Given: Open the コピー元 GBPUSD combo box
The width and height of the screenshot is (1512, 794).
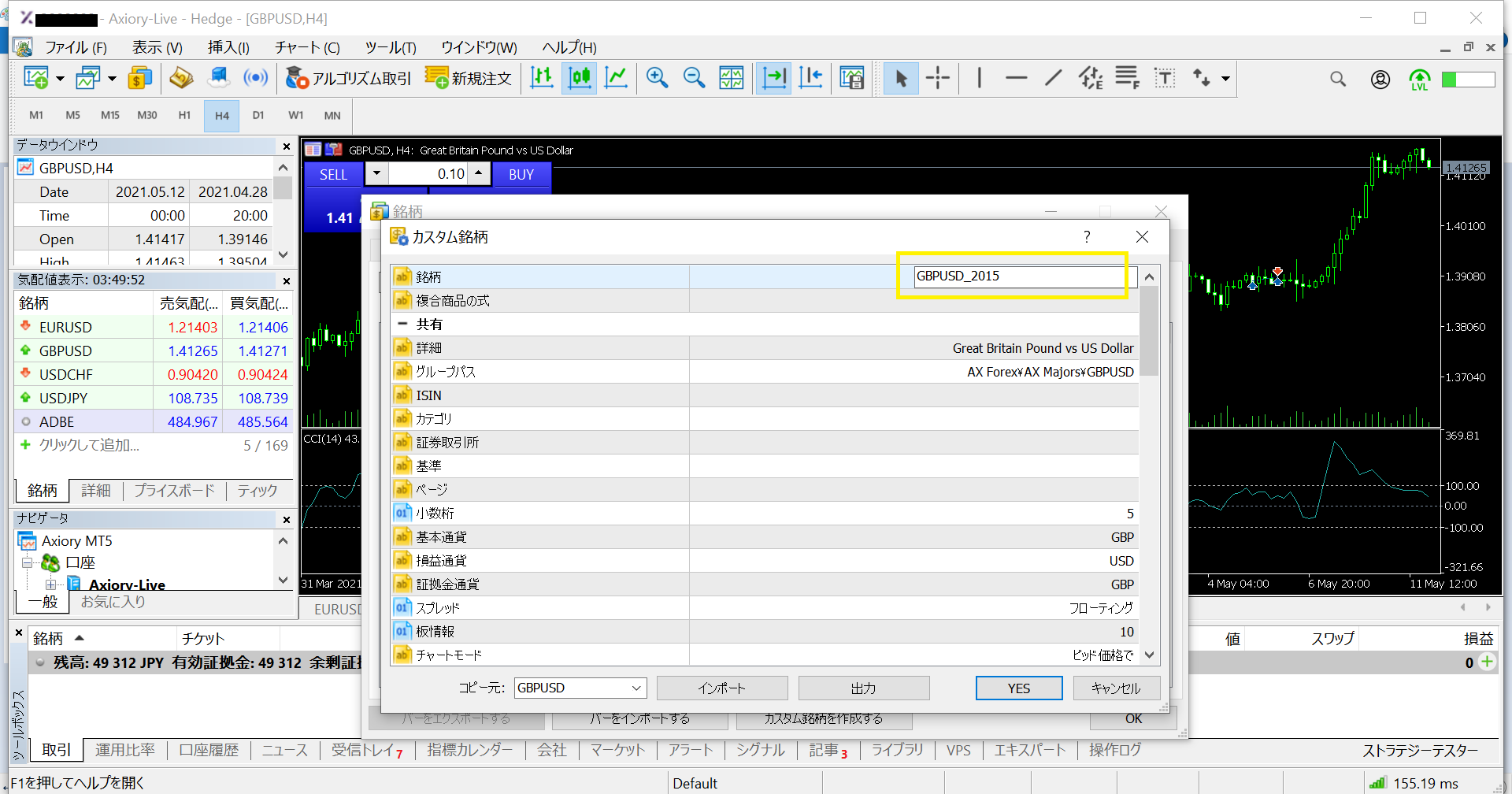Looking at the screenshot, I should tap(580, 688).
